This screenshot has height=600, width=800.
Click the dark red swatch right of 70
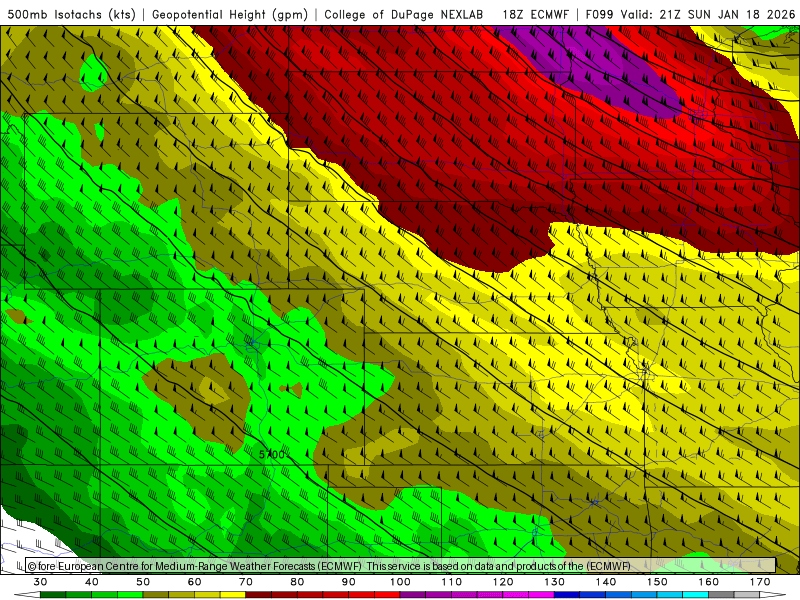(259, 595)
